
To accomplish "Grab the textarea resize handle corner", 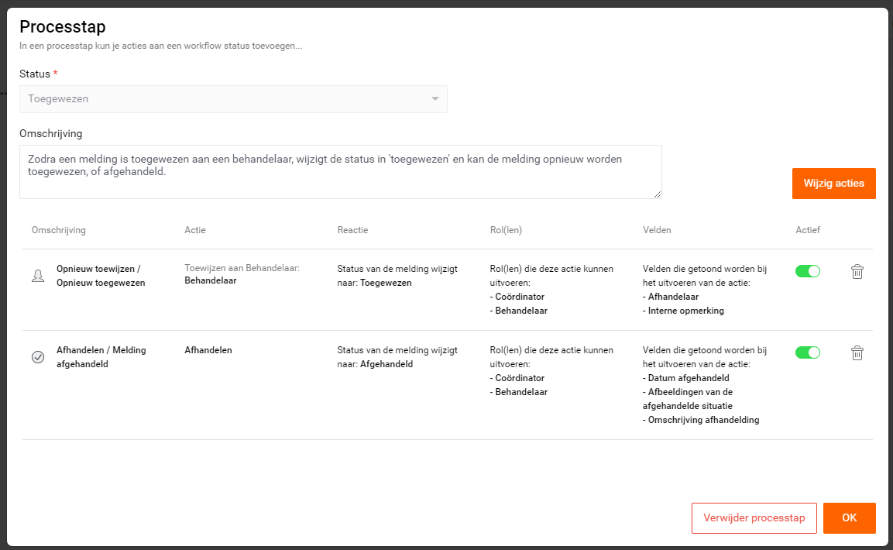I will [657, 194].
